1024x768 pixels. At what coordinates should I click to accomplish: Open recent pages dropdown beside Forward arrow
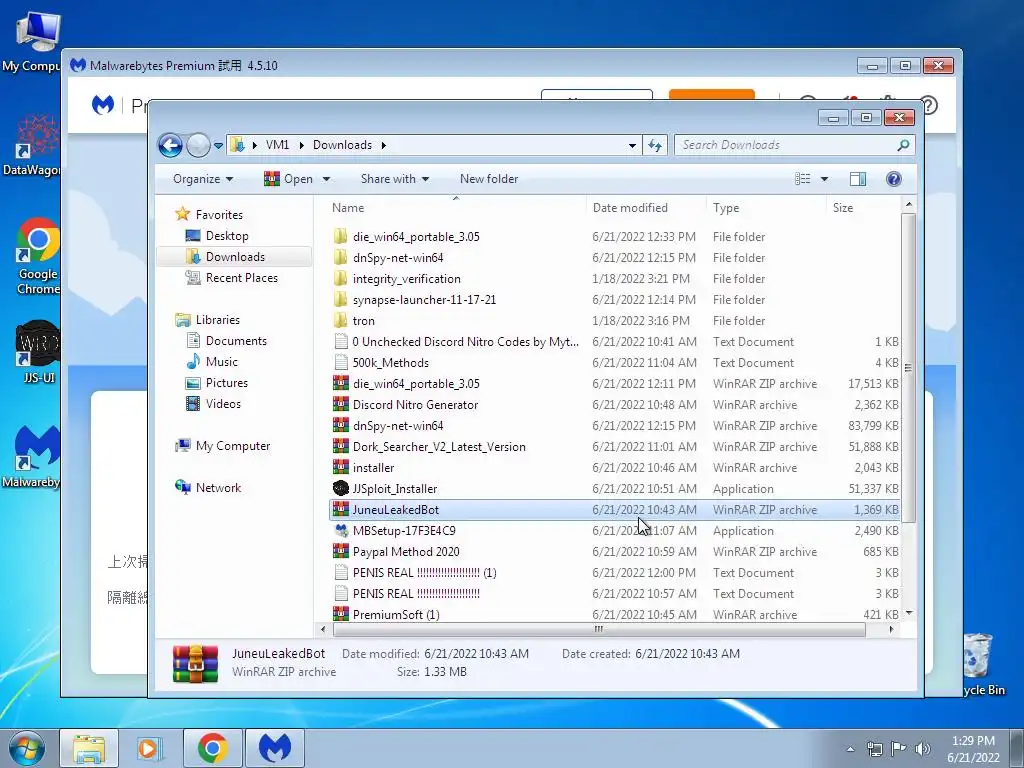218,146
